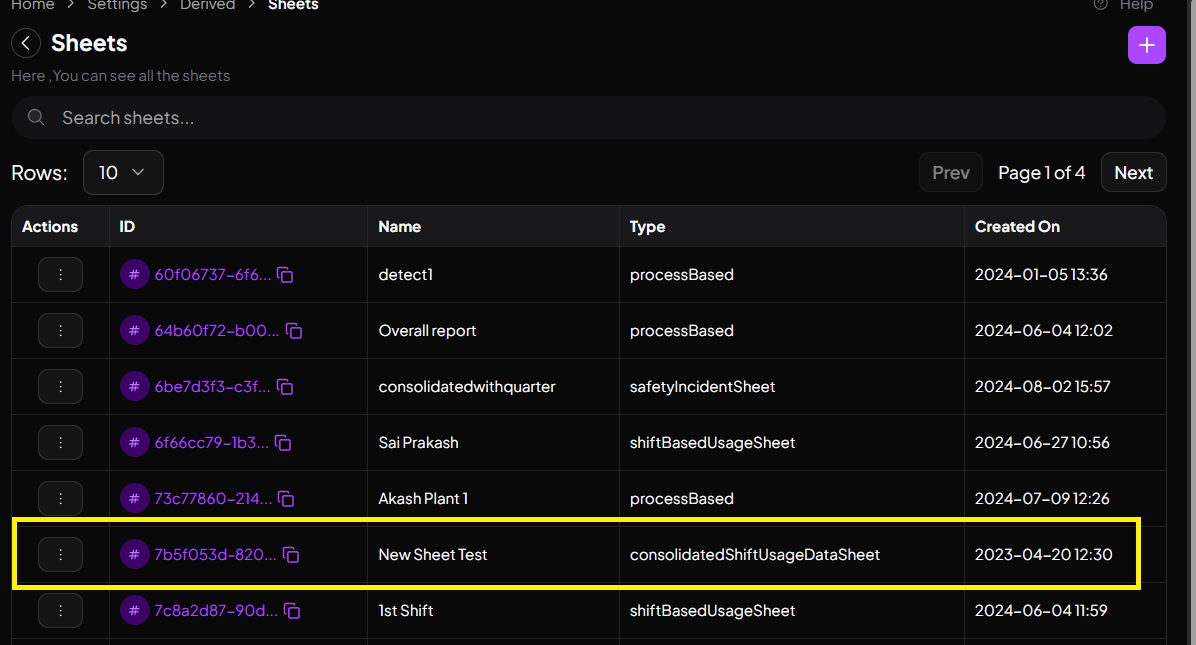Copy ID 6be7d3f3-c3f... of consolidatedwithquarter

click(285, 387)
